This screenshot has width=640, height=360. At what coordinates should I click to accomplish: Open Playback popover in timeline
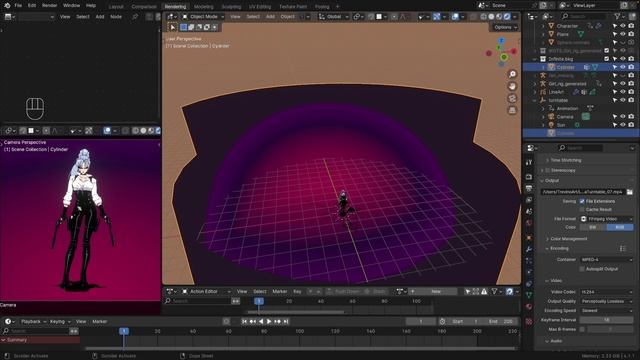click(33, 322)
